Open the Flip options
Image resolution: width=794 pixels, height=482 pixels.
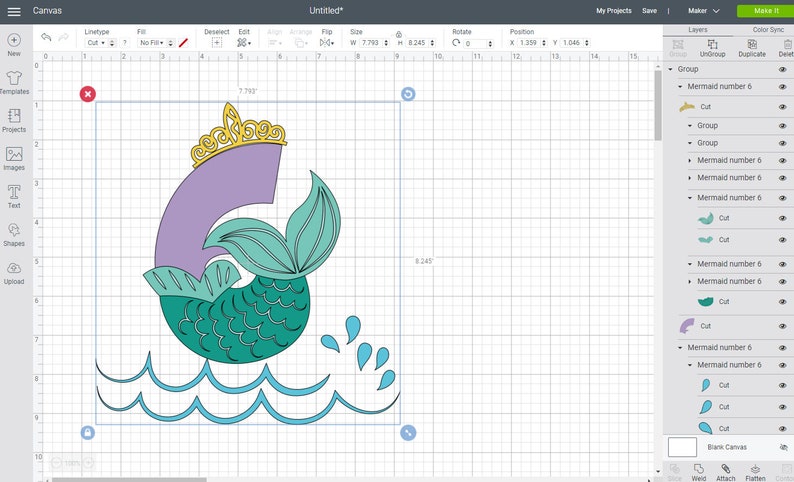click(x=327, y=43)
